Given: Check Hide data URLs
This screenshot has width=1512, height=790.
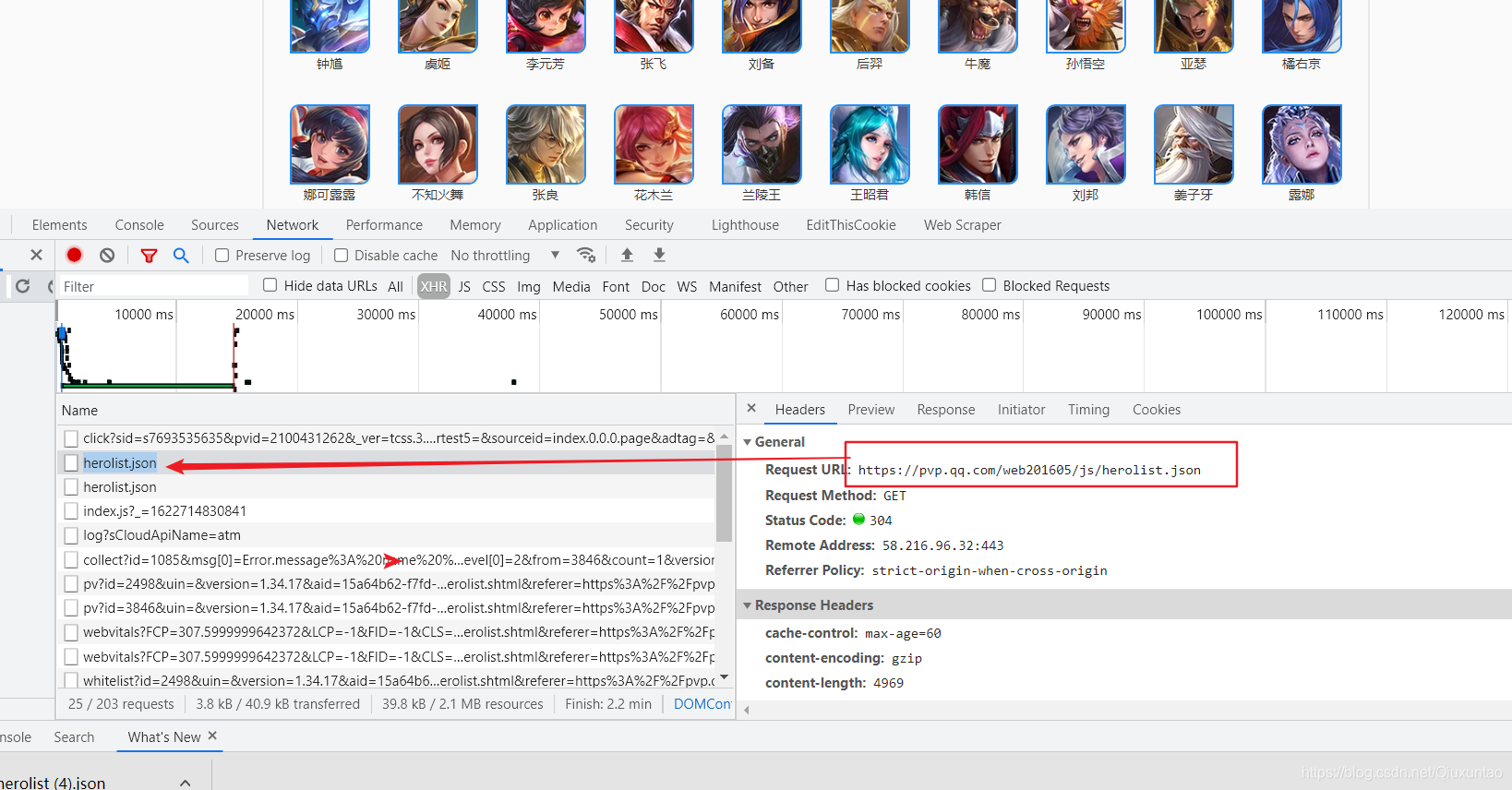Looking at the screenshot, I should click(270, 285).
